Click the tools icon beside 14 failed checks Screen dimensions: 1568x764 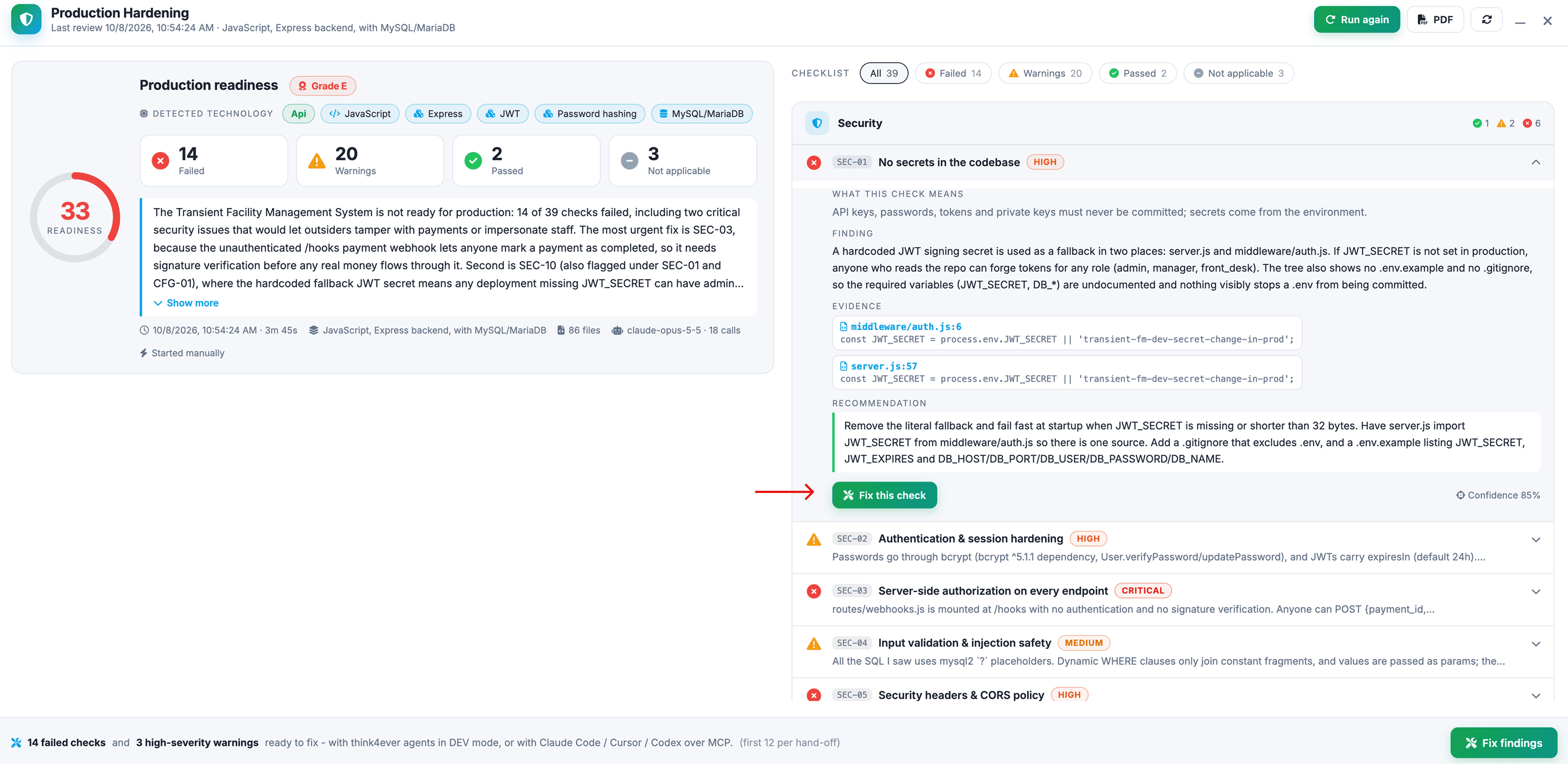tap(17, 743)
